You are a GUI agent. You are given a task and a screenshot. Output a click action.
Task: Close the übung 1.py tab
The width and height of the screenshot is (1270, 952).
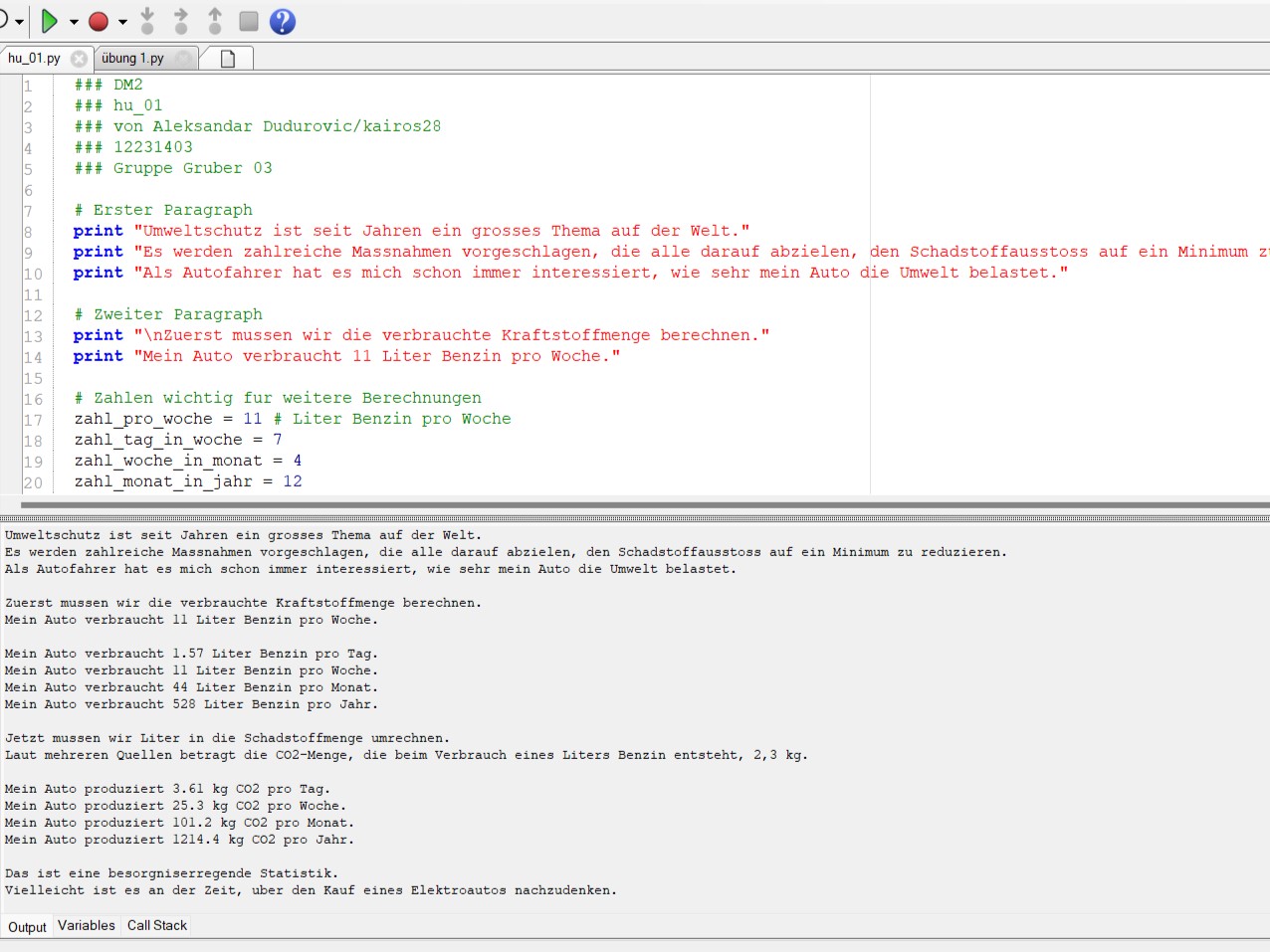[184, 58]
